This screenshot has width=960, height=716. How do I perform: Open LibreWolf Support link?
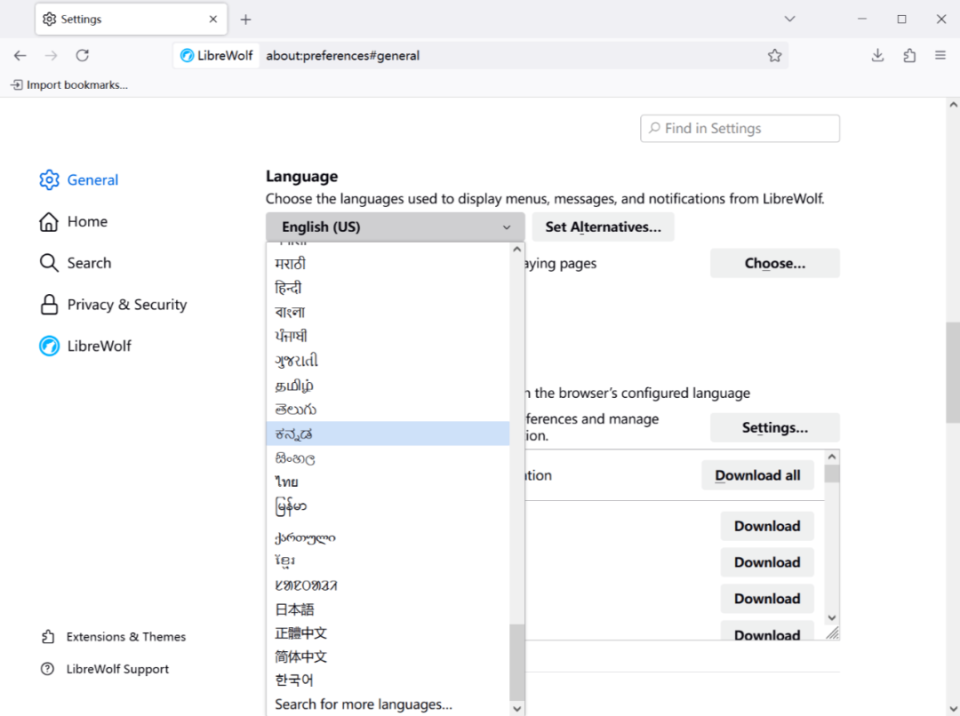pos(105,669)
